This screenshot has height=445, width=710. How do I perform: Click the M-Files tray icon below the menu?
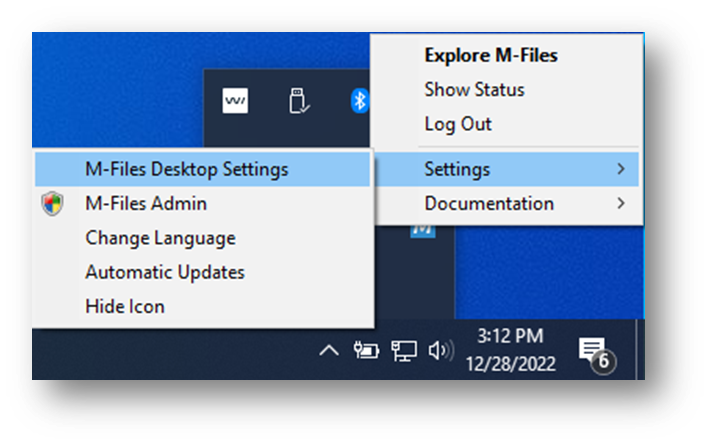click(422, 230)
